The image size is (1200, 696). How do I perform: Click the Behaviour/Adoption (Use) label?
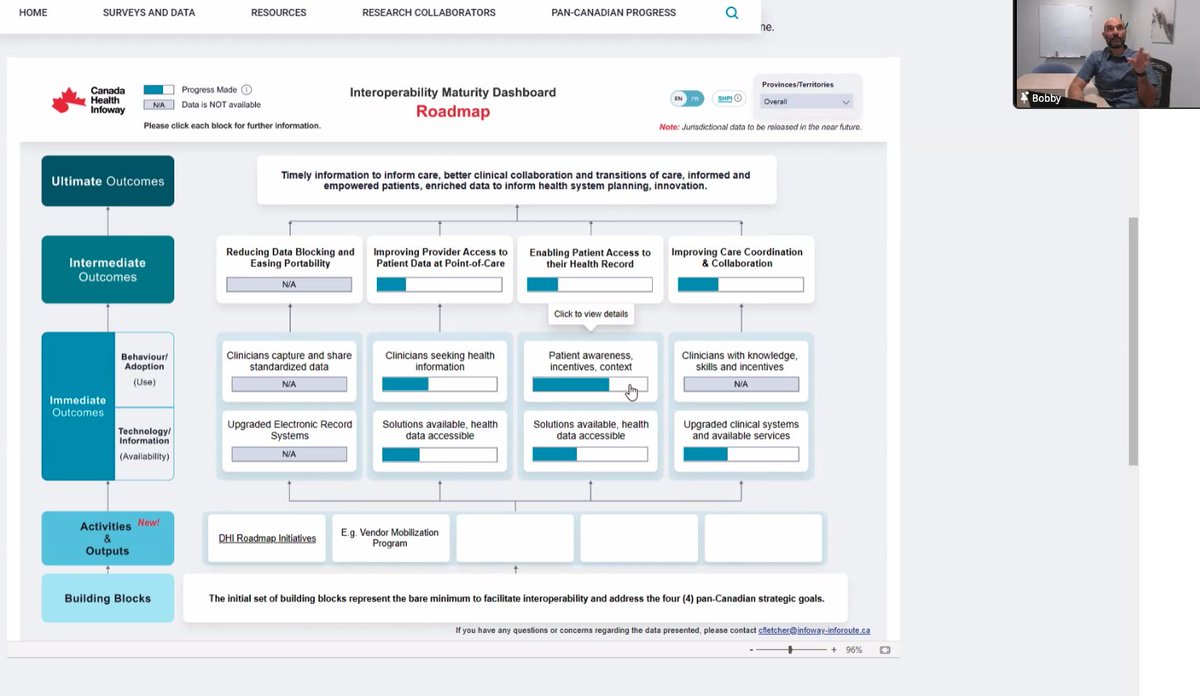click(x=144, y=369)
